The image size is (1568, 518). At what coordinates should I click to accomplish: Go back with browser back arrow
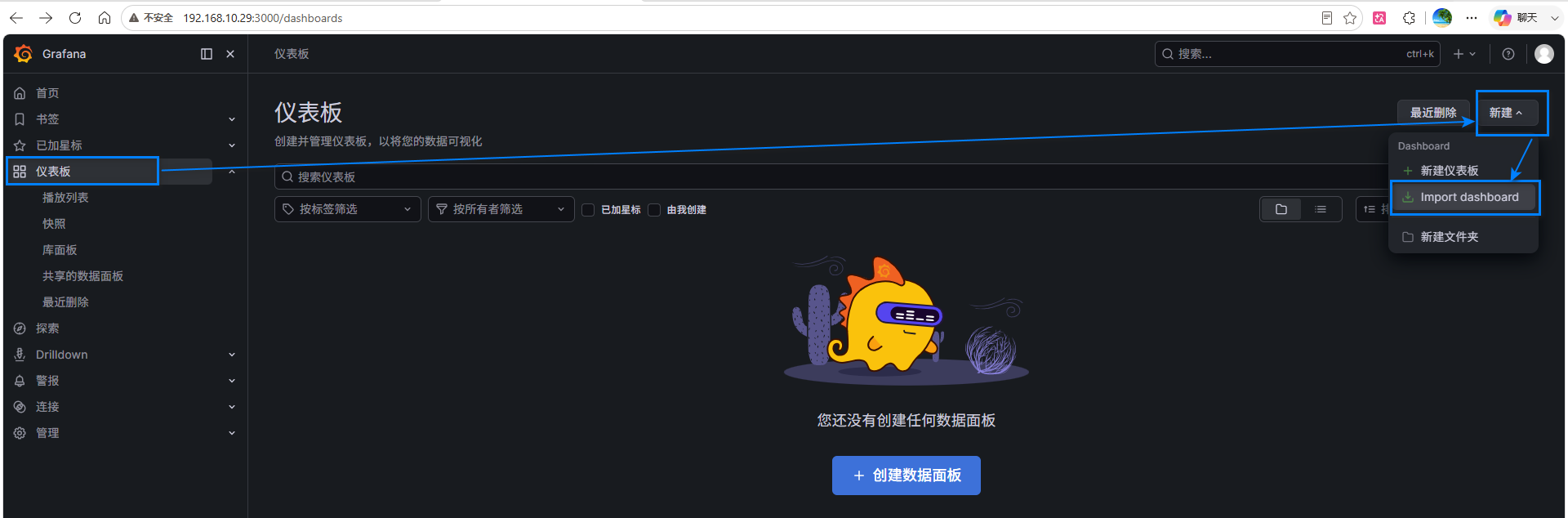click(16, 18)
